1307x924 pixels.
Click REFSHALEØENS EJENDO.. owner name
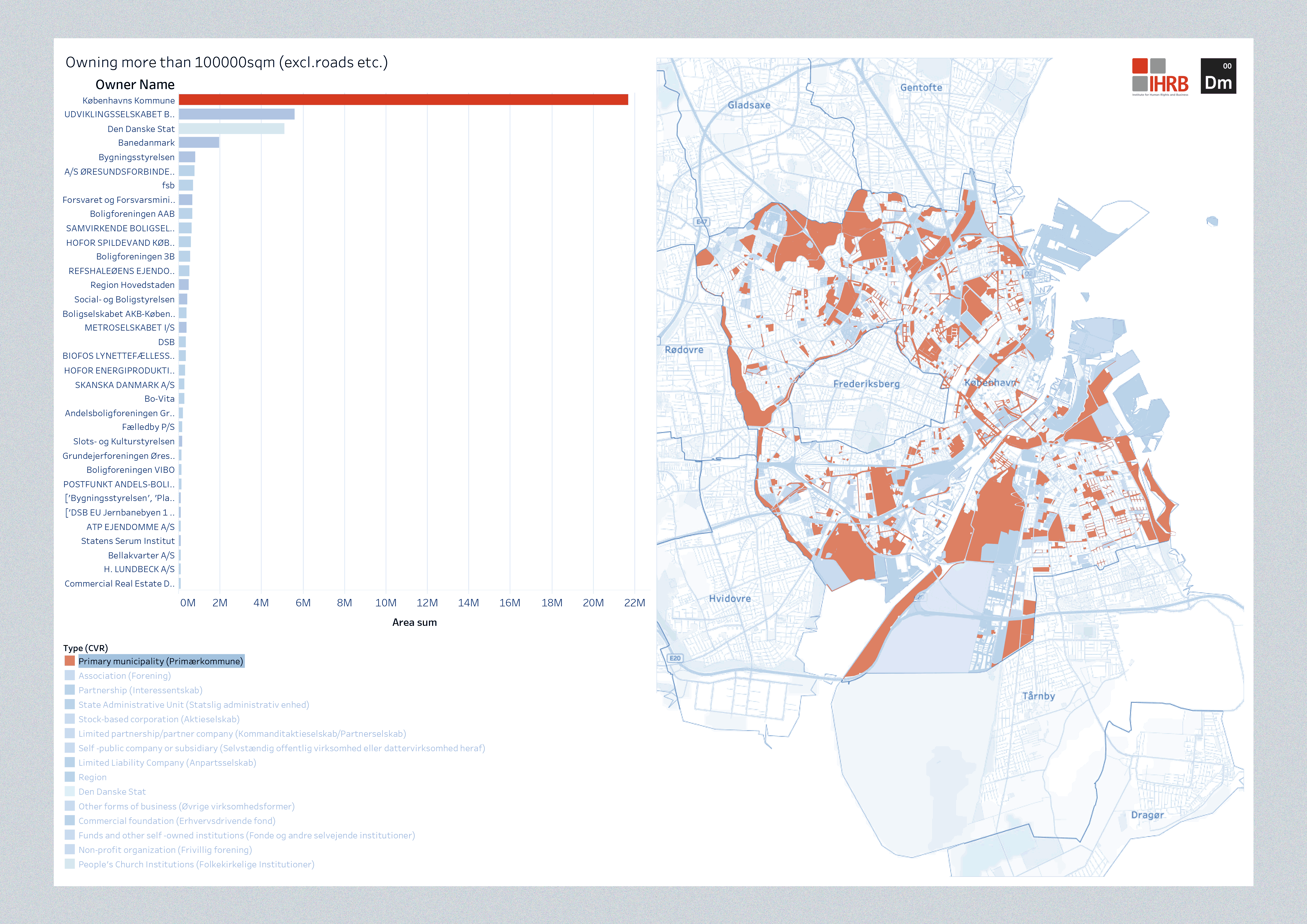tap(122, 271)
